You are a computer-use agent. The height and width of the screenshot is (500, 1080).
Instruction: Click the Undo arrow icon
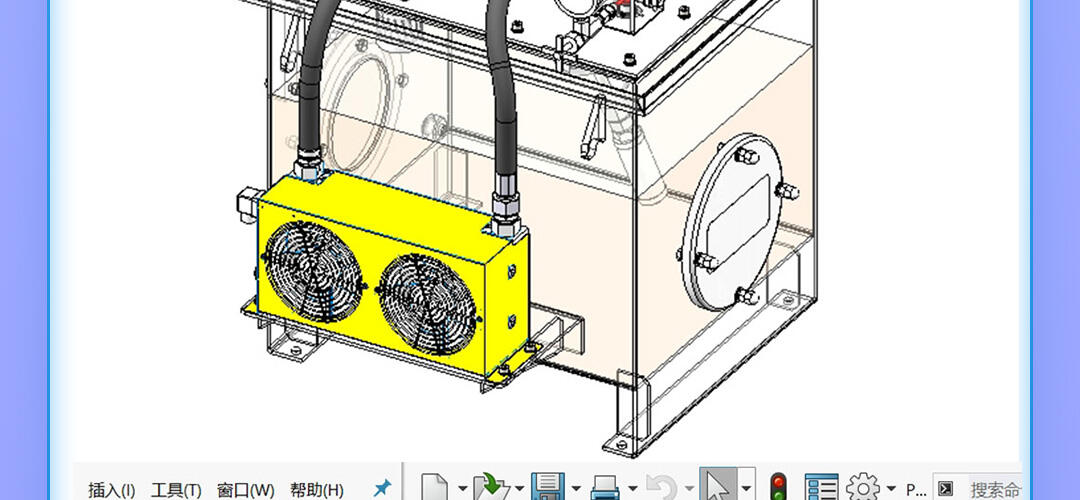point(661,488)
